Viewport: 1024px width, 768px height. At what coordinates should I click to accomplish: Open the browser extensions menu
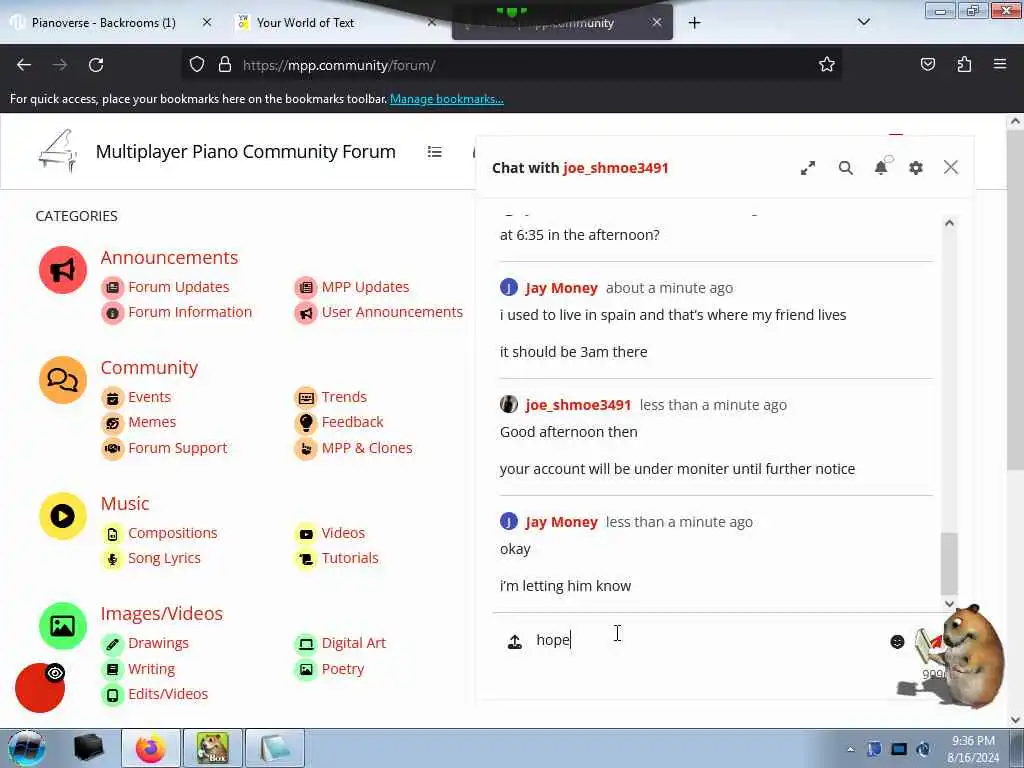coord(964,64)
